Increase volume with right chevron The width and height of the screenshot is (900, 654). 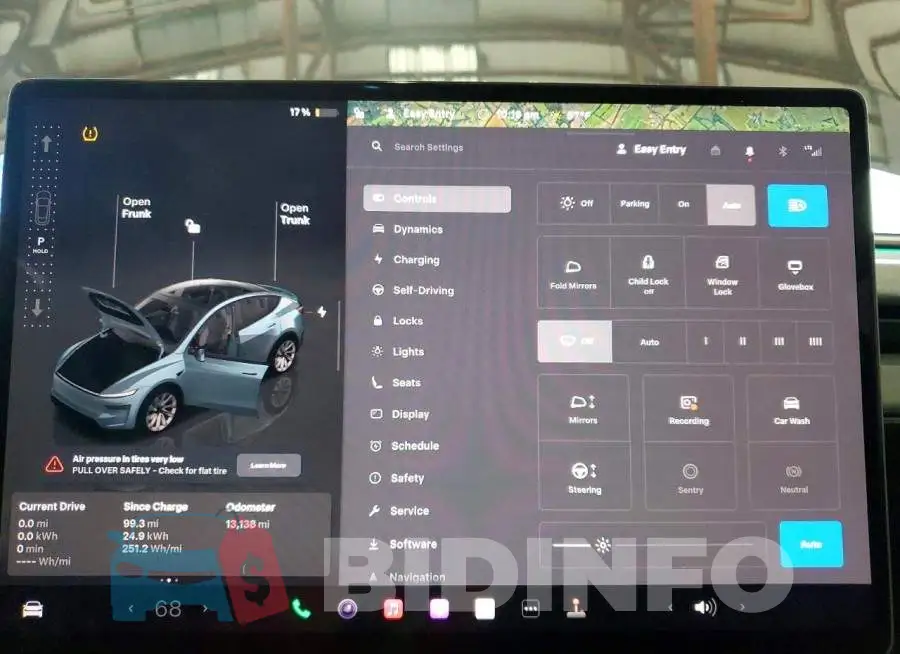pyautogui.click(x=742, y=606)
